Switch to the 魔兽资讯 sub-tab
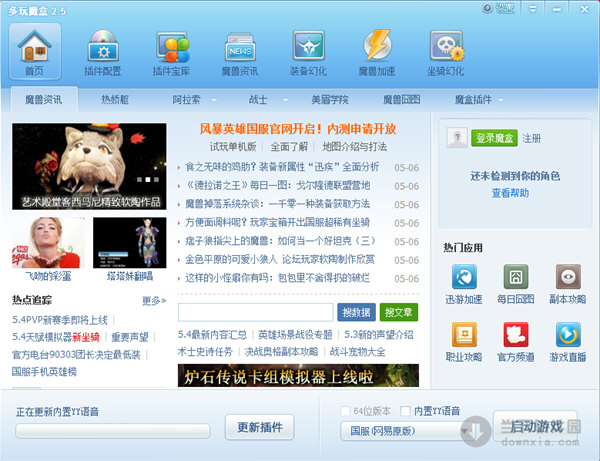The image size is (600, 461). [x=44, y=100]
